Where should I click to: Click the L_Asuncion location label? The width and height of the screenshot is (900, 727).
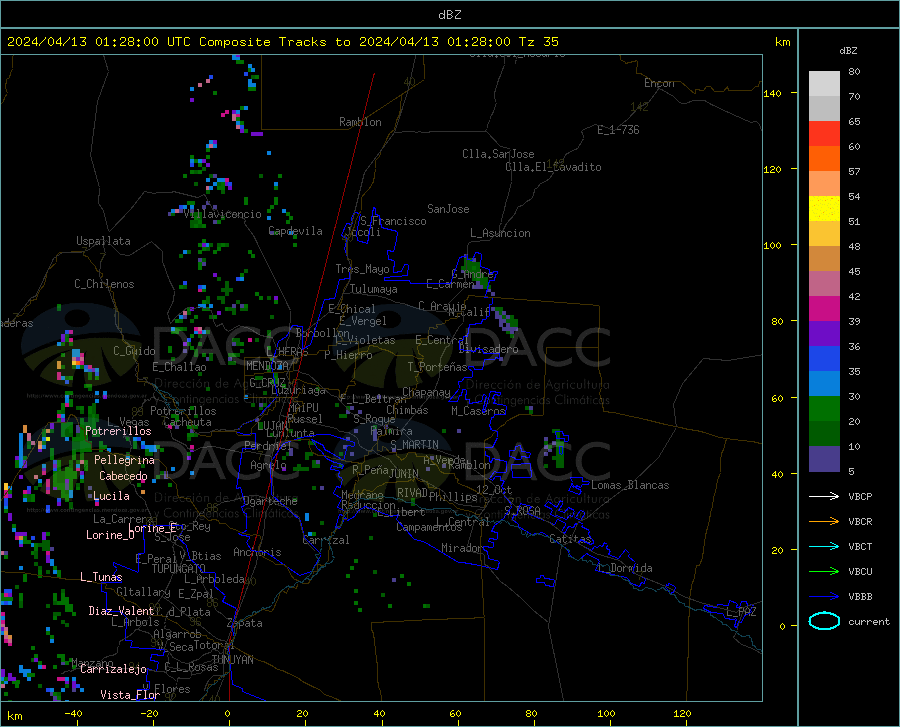point(500,233)
